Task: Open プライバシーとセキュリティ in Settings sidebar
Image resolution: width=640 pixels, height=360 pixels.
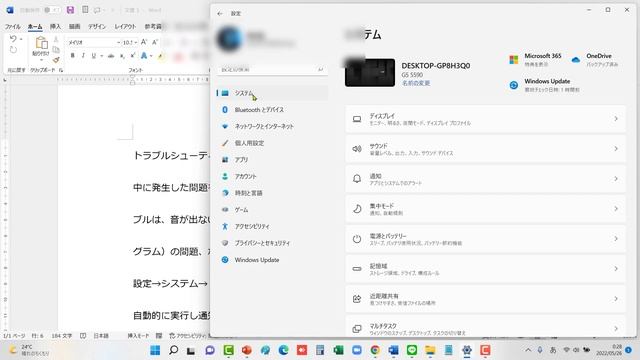Action: [272, 243]
